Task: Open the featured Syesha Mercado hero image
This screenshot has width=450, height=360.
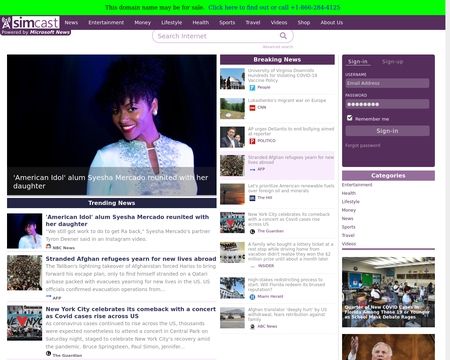Action: 112,125
